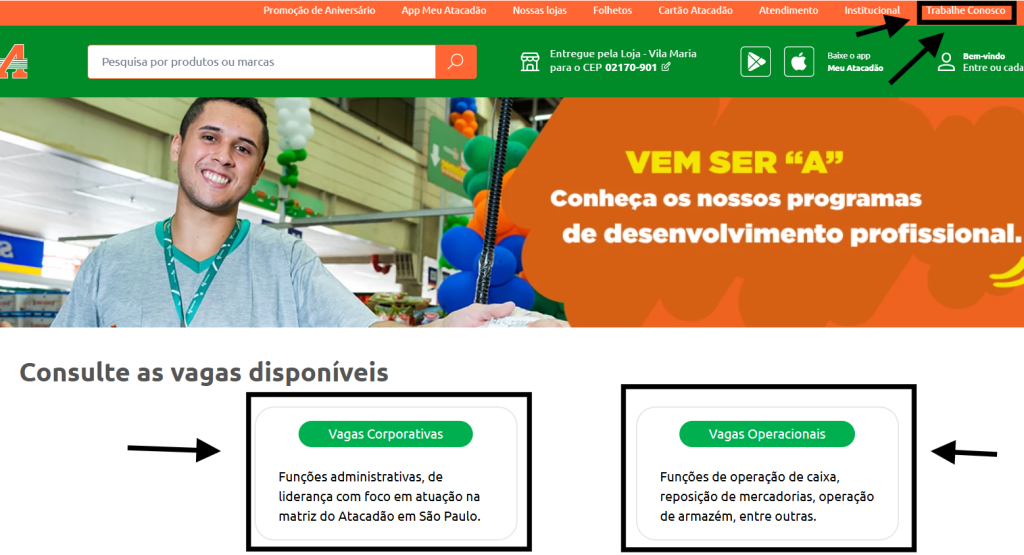Screen dimensions: 1024x555
Task: Select App Meu Atacadão menu item
Action: 444,10
